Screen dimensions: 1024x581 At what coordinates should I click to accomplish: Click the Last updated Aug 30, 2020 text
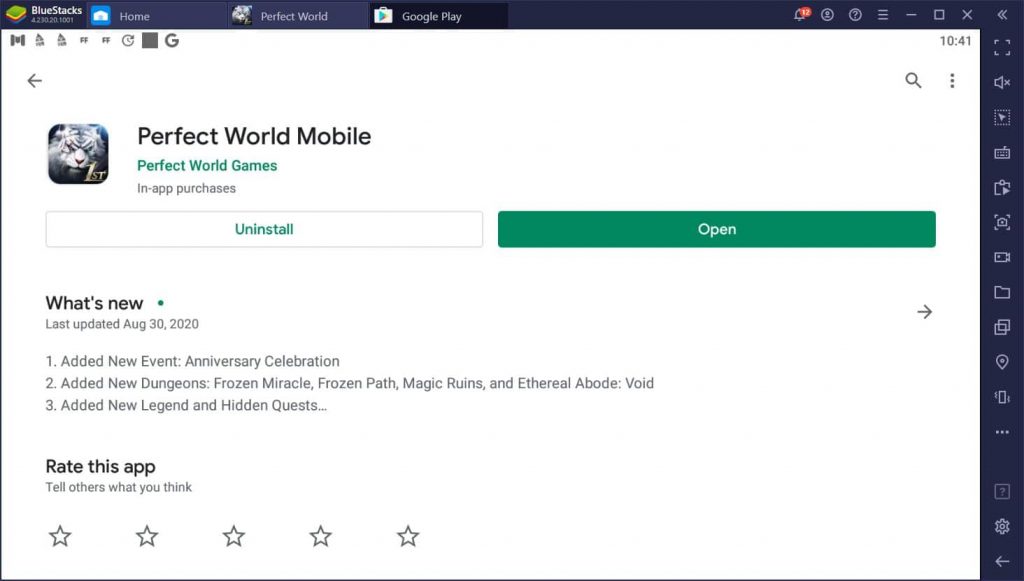(x=122, y=324)
